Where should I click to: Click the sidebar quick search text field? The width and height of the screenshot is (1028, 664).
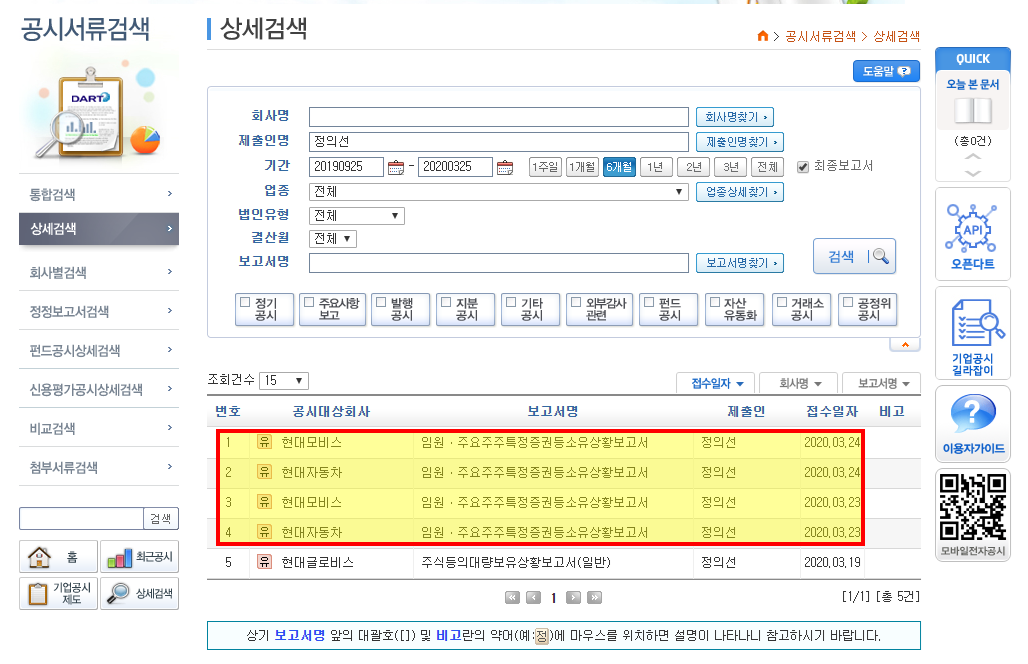click(81, 518)
